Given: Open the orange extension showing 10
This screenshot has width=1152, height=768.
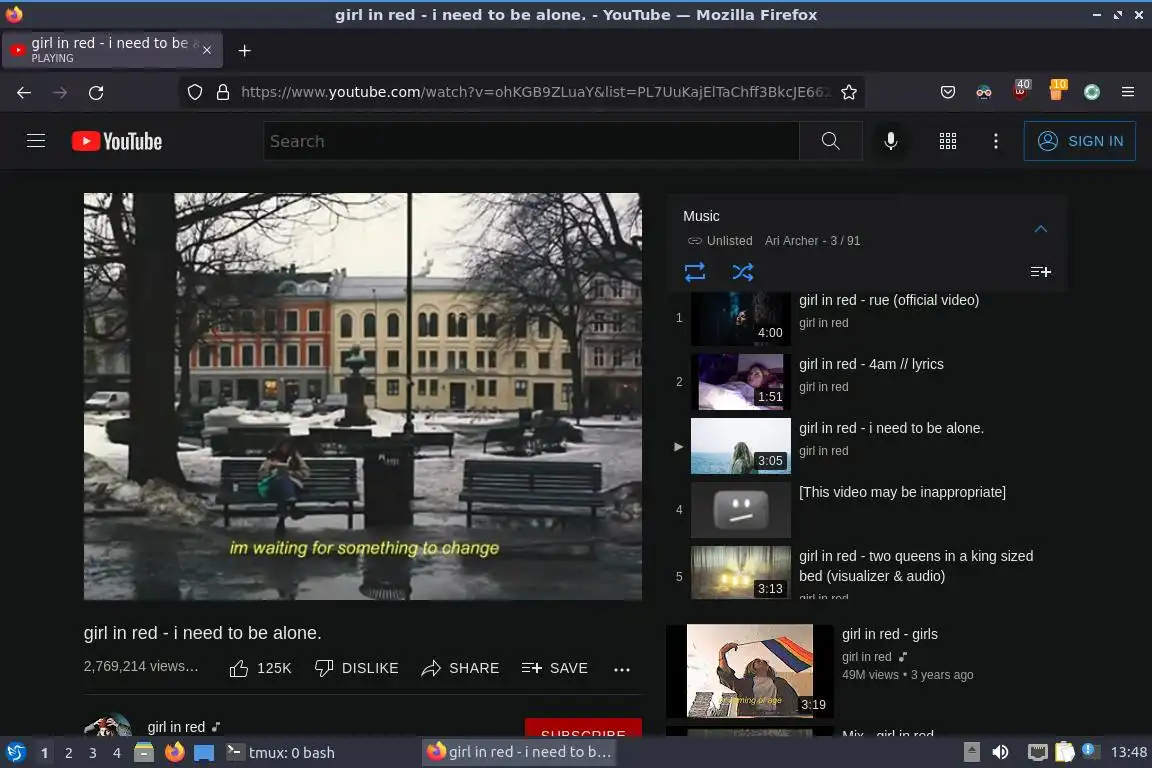Looking at the screenshot, I should pos(1056,90).
